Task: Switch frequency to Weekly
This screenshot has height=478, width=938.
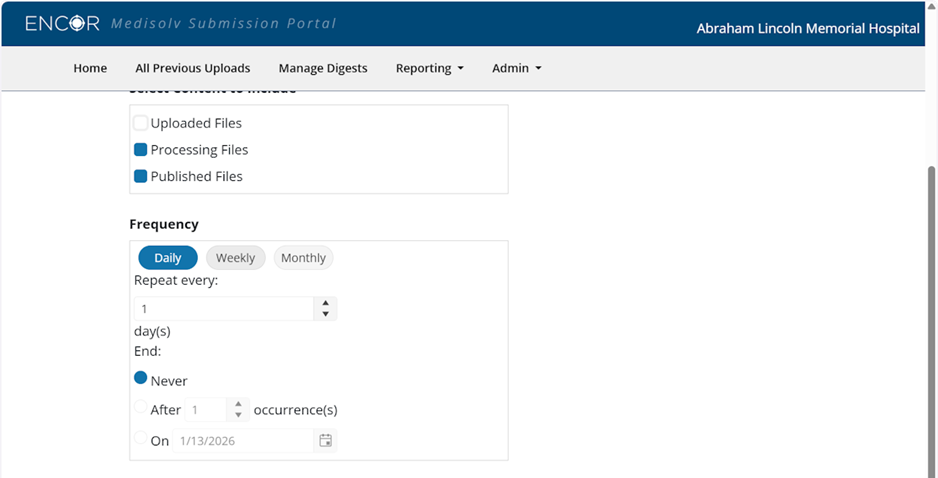Action: pyautogui.click(x=236, y=258)
